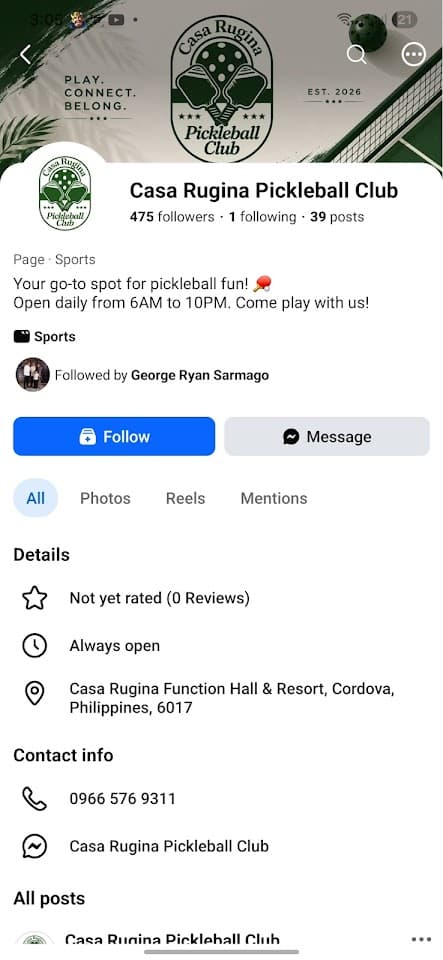
Task: Open the search magnifier icon
Action: 356,54
